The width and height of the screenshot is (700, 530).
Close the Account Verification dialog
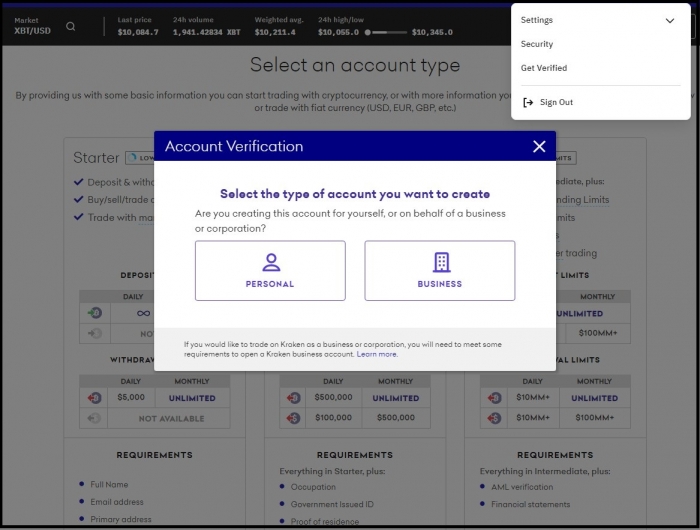click(x=539, y=146)
